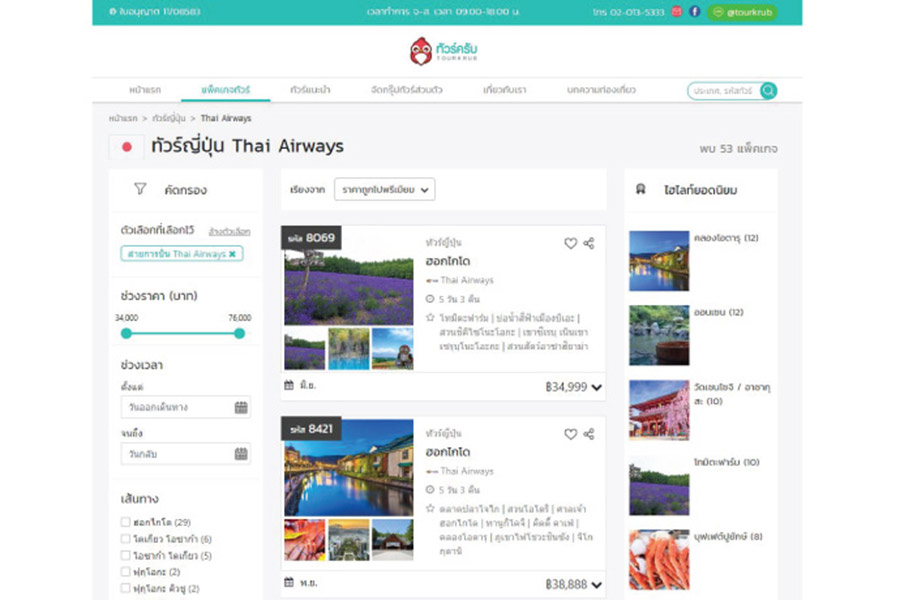
Task: Open calendar icon for return date field
Action: [241, 454]
